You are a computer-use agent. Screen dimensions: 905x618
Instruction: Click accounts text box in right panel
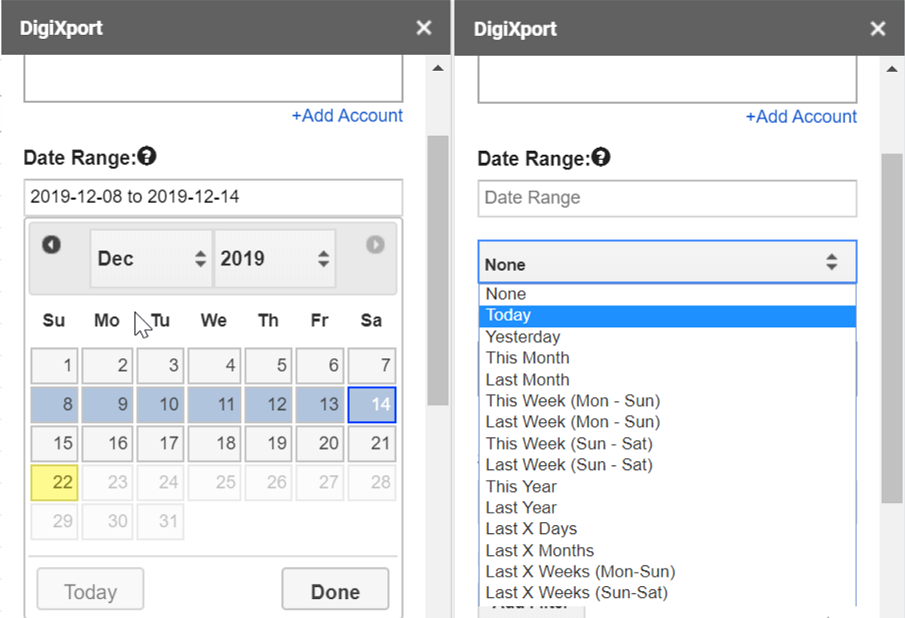[x=667, y=80]
